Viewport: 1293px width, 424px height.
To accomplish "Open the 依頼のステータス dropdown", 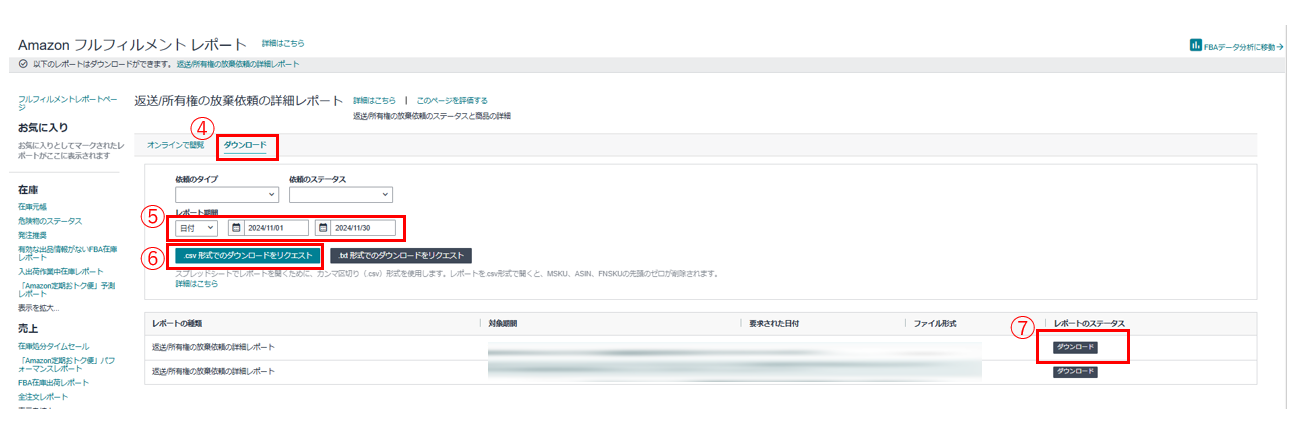I will [340, 195].
